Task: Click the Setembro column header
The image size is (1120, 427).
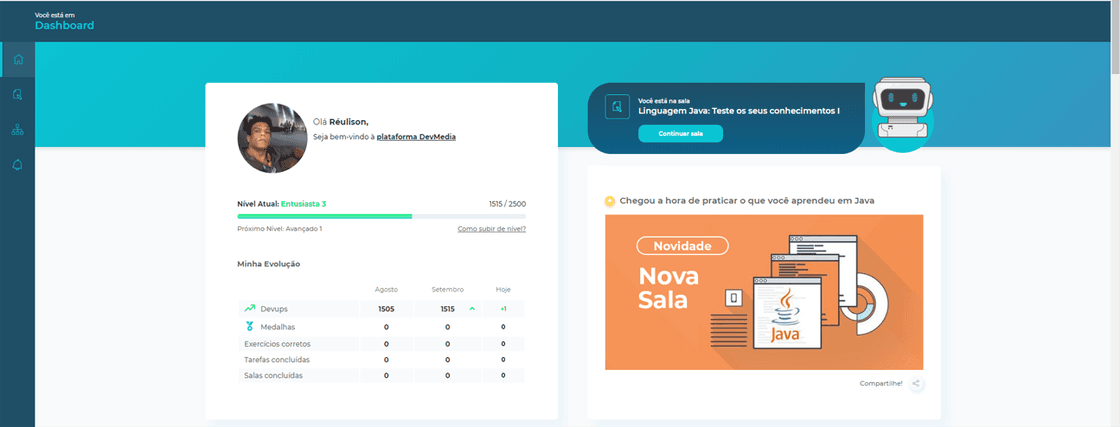Action: point(448,289)
